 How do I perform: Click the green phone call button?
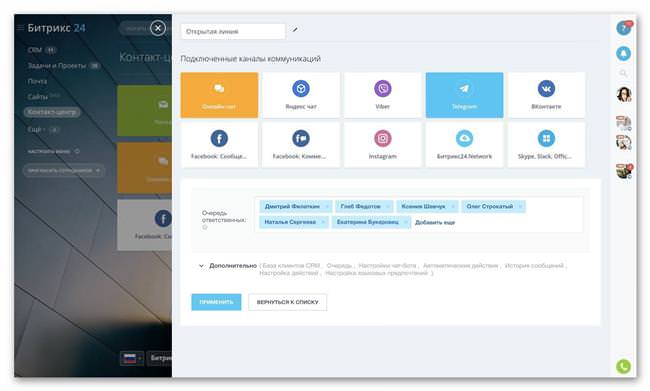(x=623, y=366)
